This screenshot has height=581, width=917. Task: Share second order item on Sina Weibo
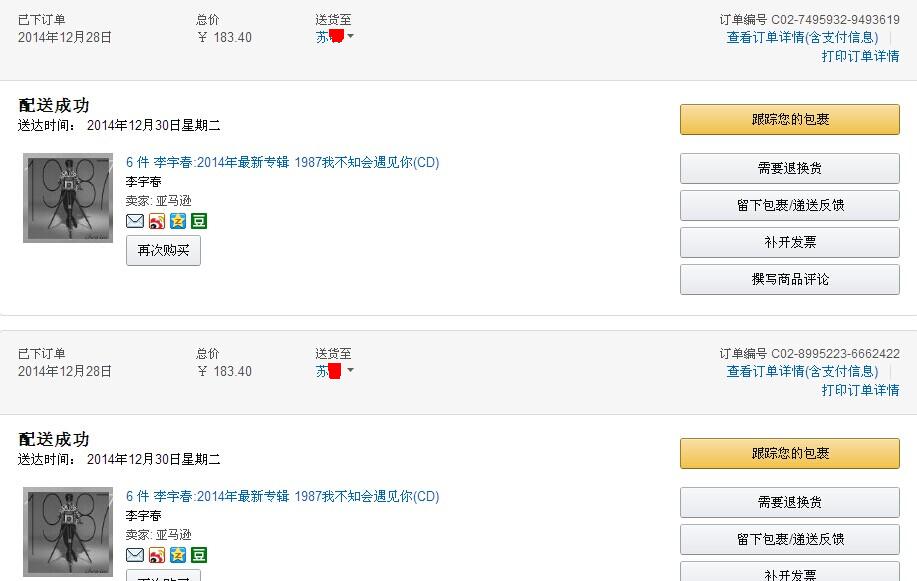point(157,555)
